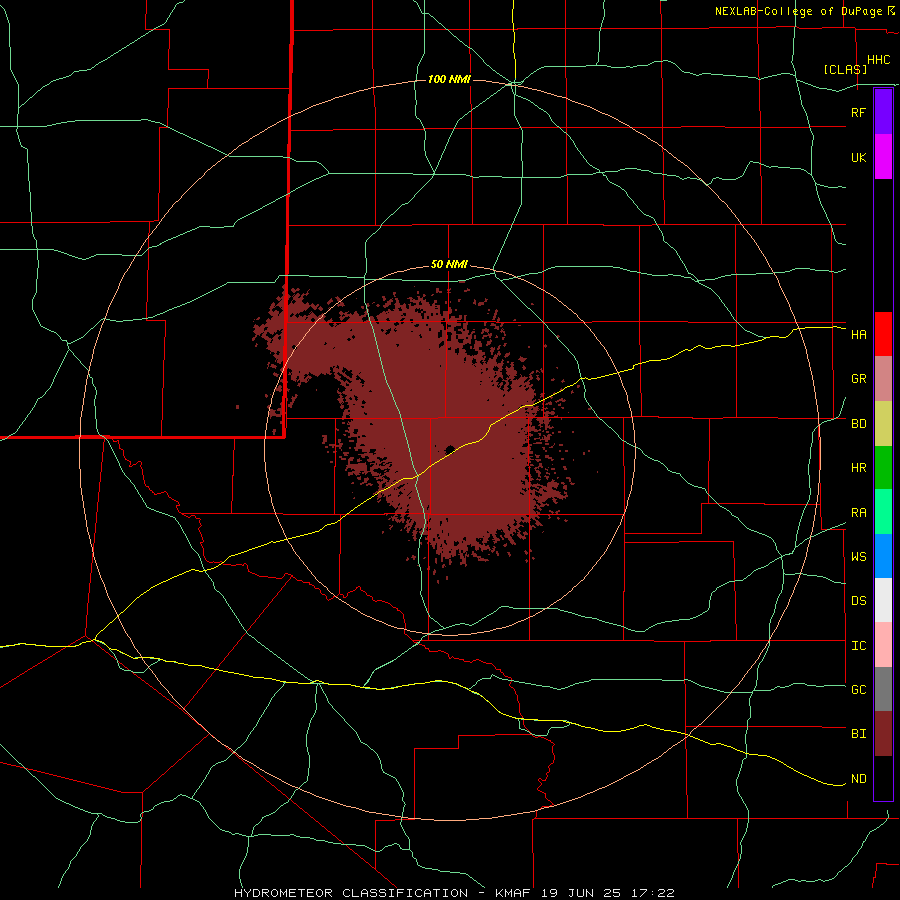Click the 'DS' legend label
Viewport: 900px width, 900px height.
click(858, 601)
